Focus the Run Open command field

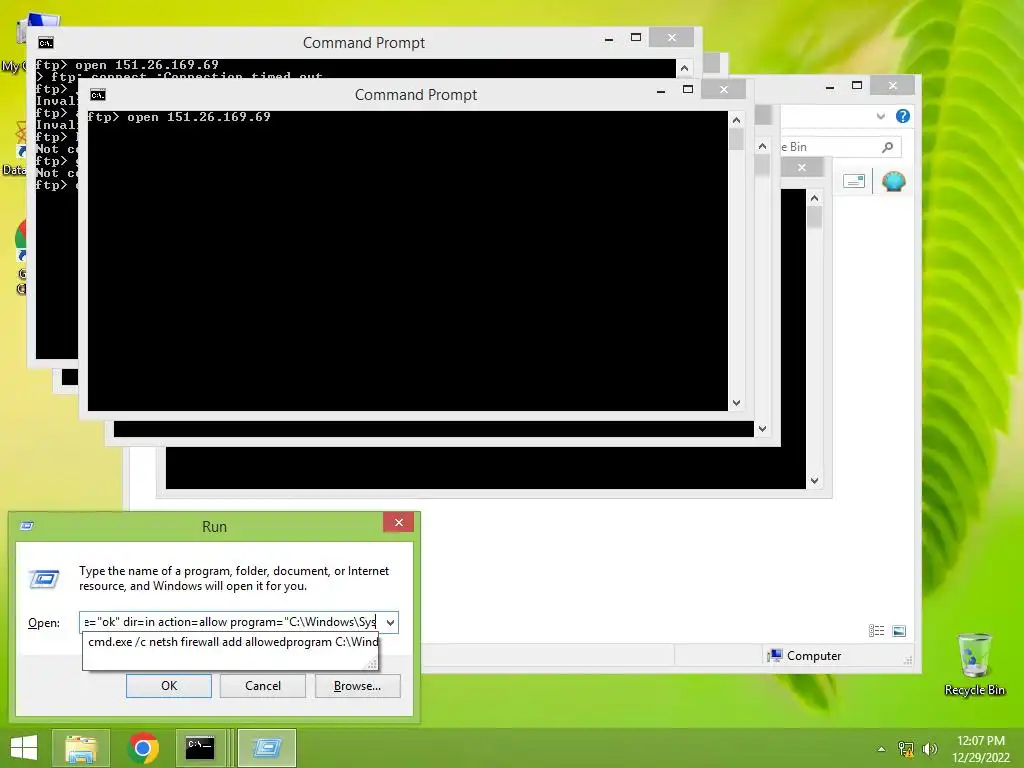point(231,622)
